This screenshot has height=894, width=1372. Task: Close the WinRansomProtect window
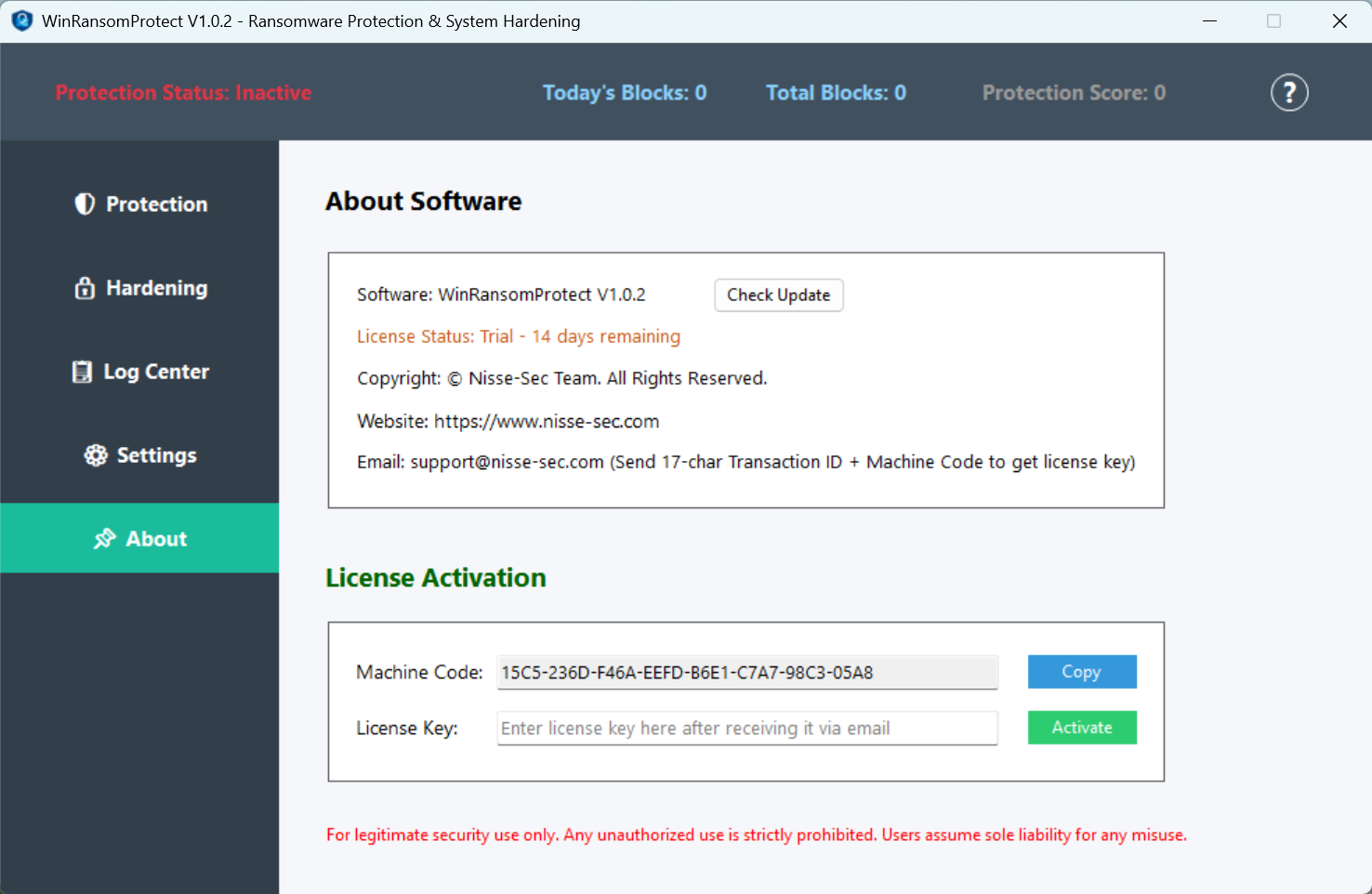click(1339, 20)
